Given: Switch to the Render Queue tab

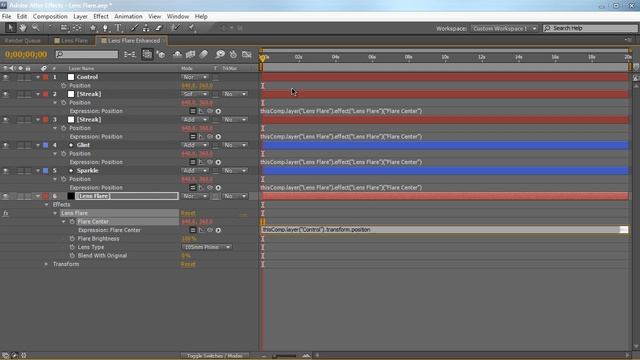Looking at the screenshot, I should point(22,41).
